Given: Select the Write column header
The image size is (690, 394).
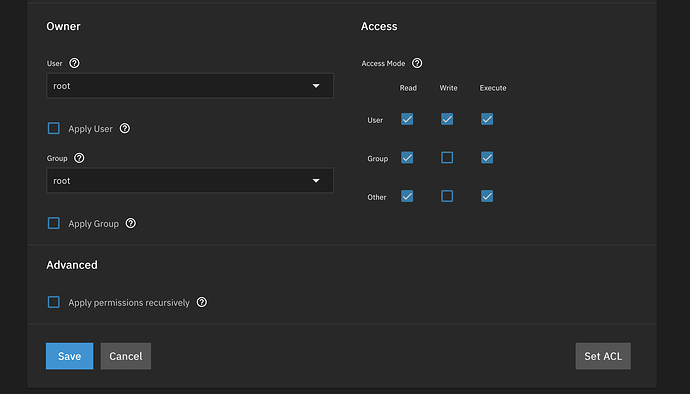Looking at the screenshot, I should coord(448,88).
